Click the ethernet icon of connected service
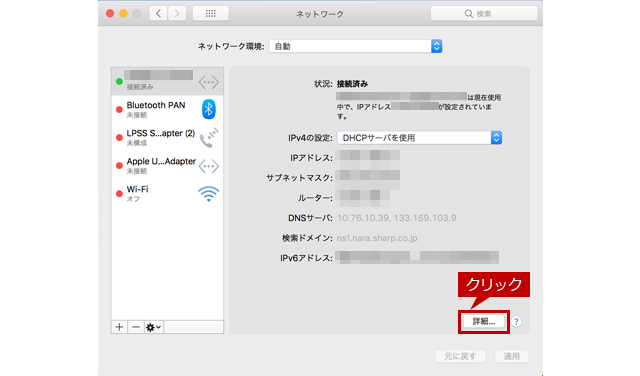 tap(209, 82)
